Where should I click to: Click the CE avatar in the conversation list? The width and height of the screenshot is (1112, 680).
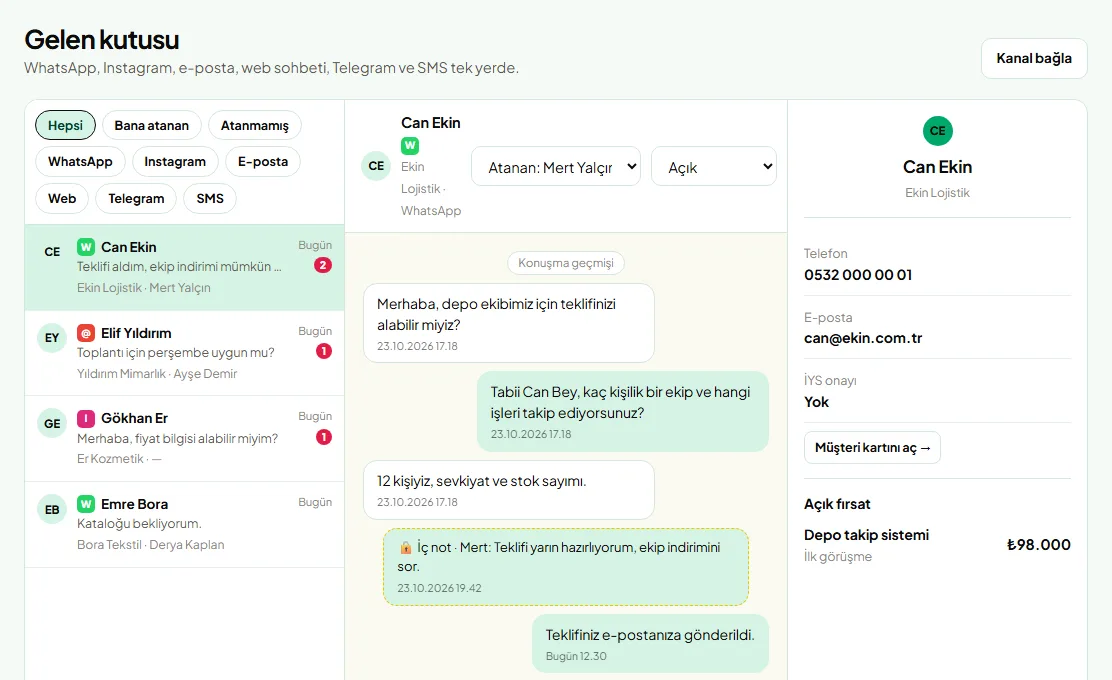52,252
